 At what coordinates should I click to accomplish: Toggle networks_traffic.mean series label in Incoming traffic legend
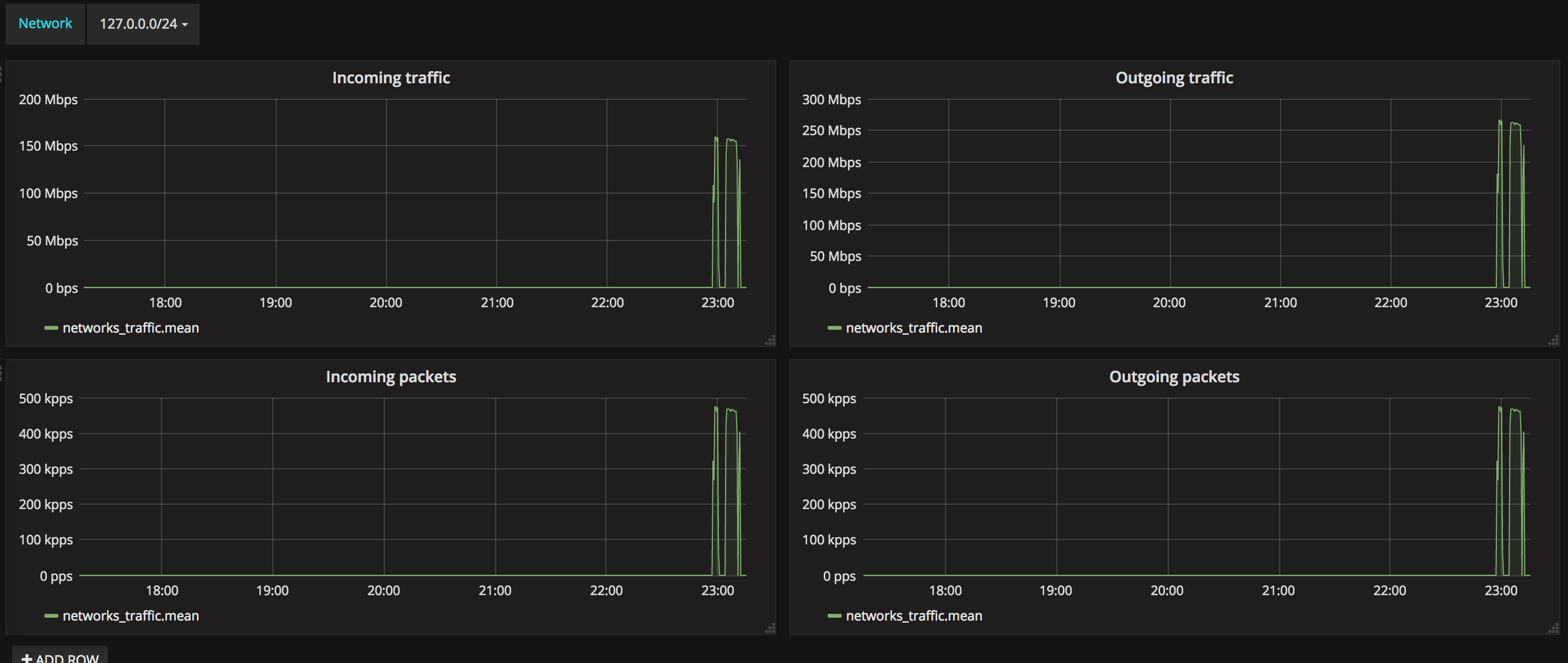tap(130, 328)
